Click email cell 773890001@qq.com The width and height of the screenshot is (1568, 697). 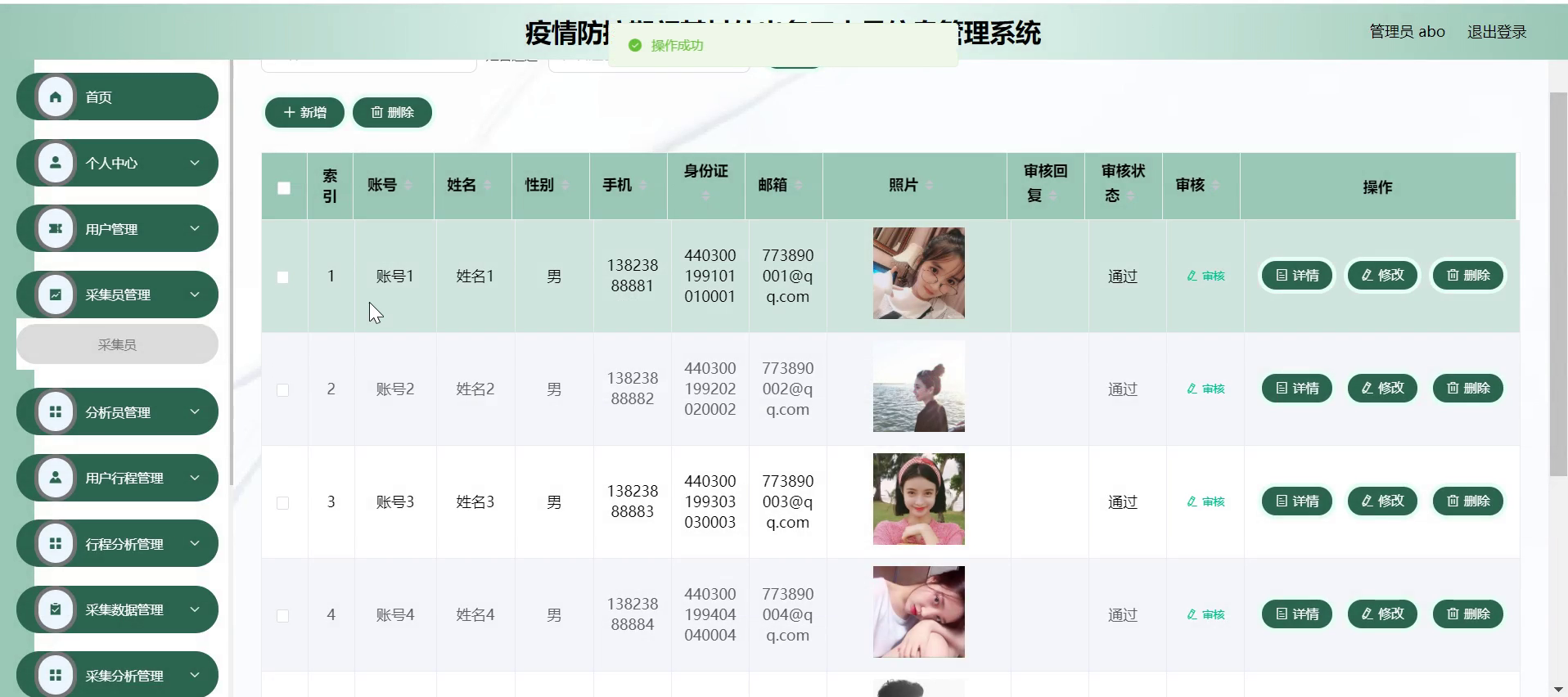(x=787, y=277)
